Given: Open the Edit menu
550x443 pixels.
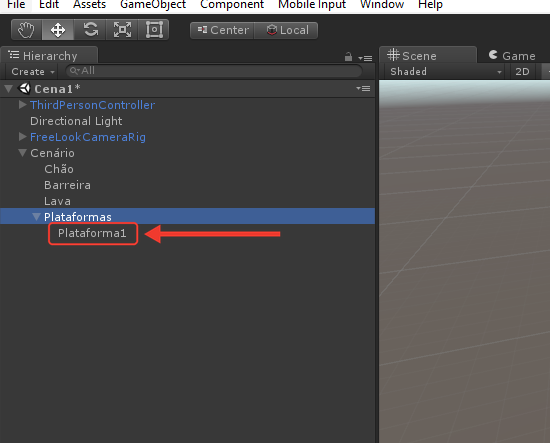Looking at the screenshot, I should 49,5.
